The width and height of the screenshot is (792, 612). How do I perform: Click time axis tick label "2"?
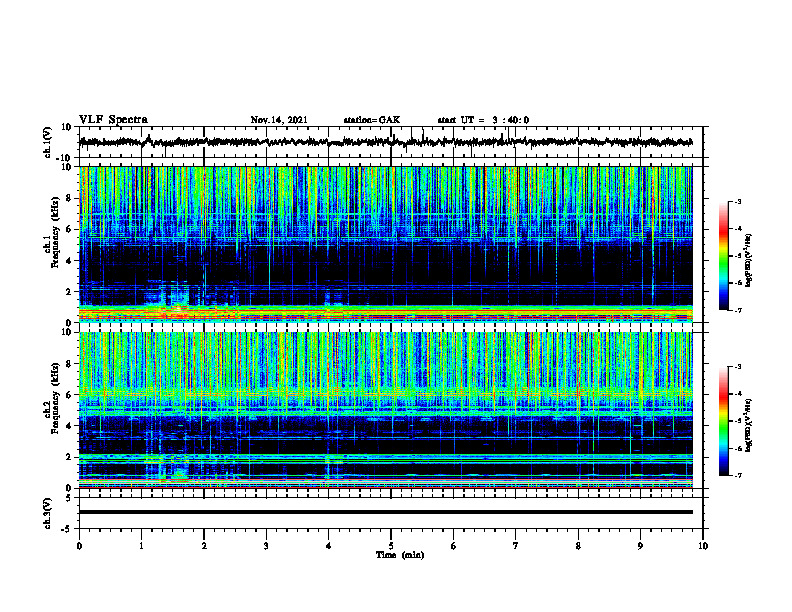[x=204, y=546]
